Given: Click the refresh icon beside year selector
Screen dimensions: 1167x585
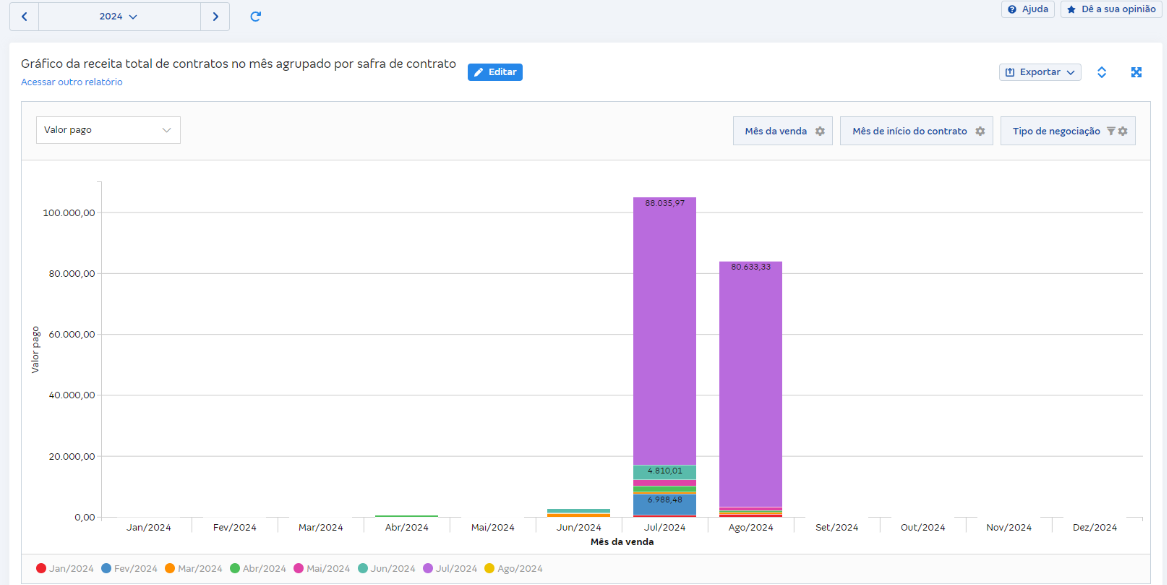Looking at the screenshot, I should (256, 17).
